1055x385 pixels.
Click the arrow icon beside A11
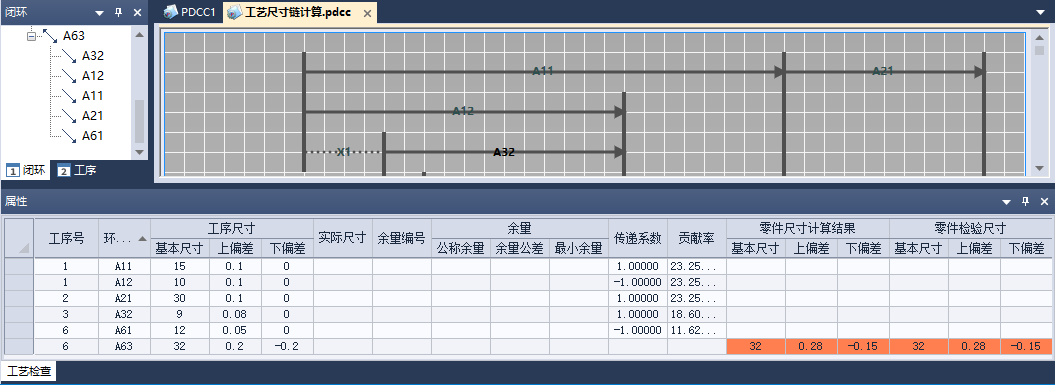click(x=70, y=96)
